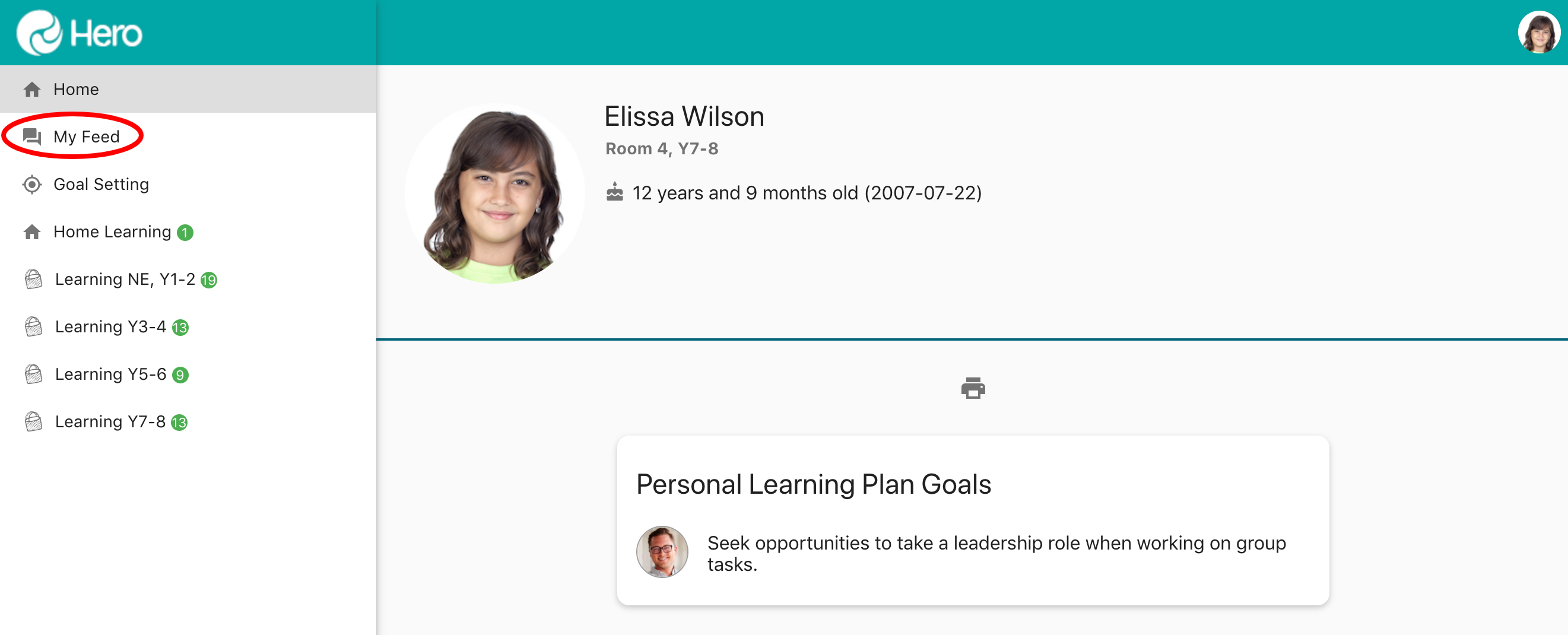
Task: Go to Goal Setting page
Action: pyautogui.click(x=101, y=184)
